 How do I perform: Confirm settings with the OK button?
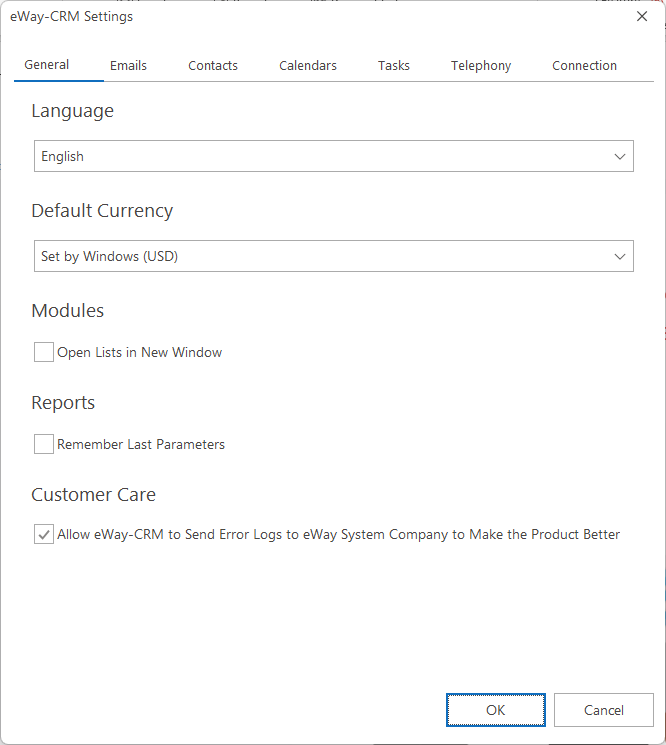pyautogui.click(x=495, y=710)
